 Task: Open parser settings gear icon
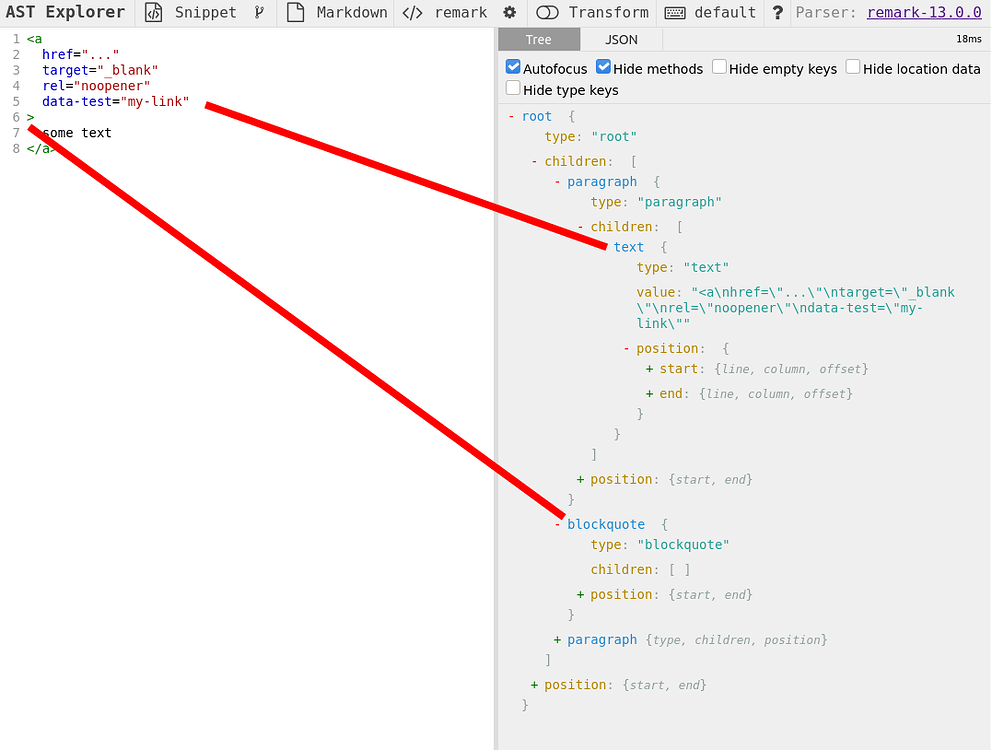510,13
